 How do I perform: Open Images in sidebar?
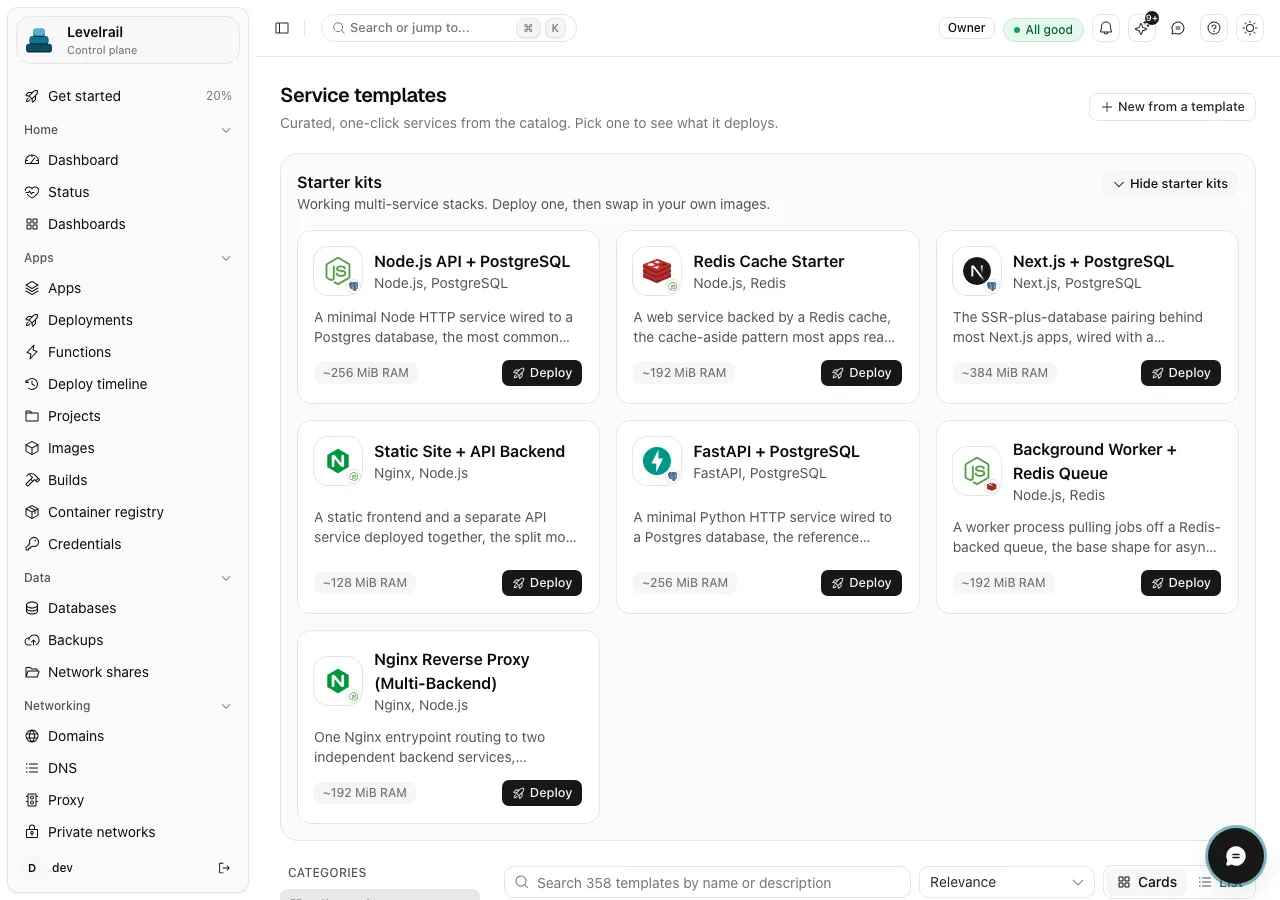point(128,448)
